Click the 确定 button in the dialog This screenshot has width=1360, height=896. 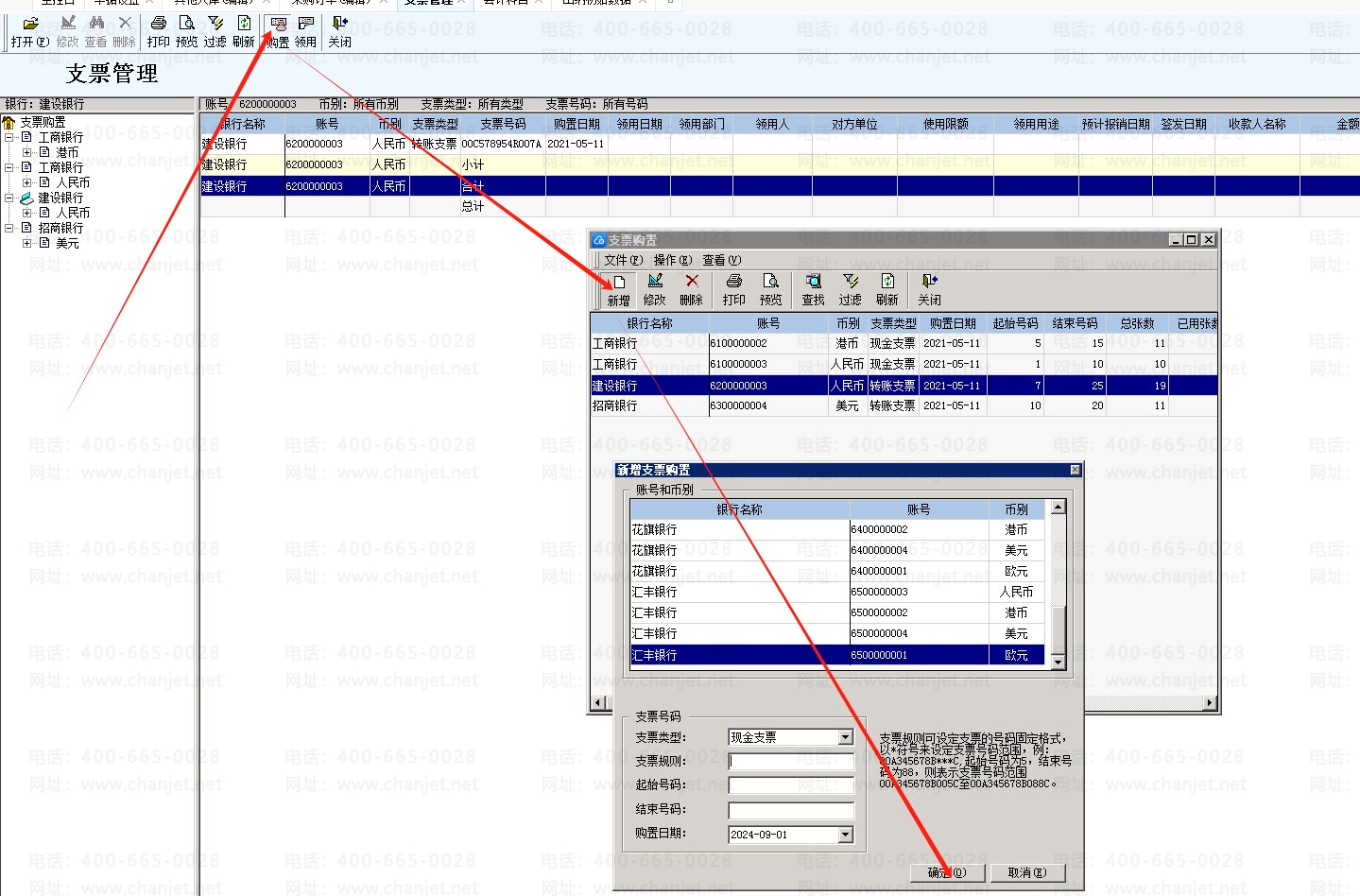pos(947,872)
